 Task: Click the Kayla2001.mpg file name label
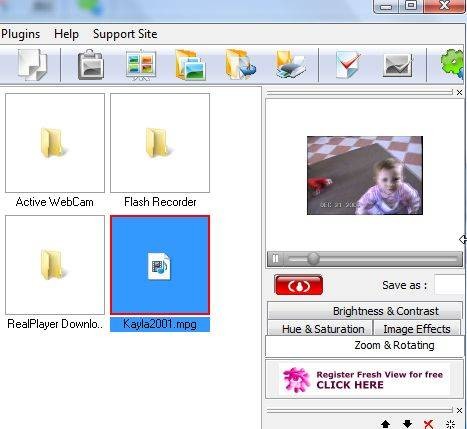click(160, 324)
